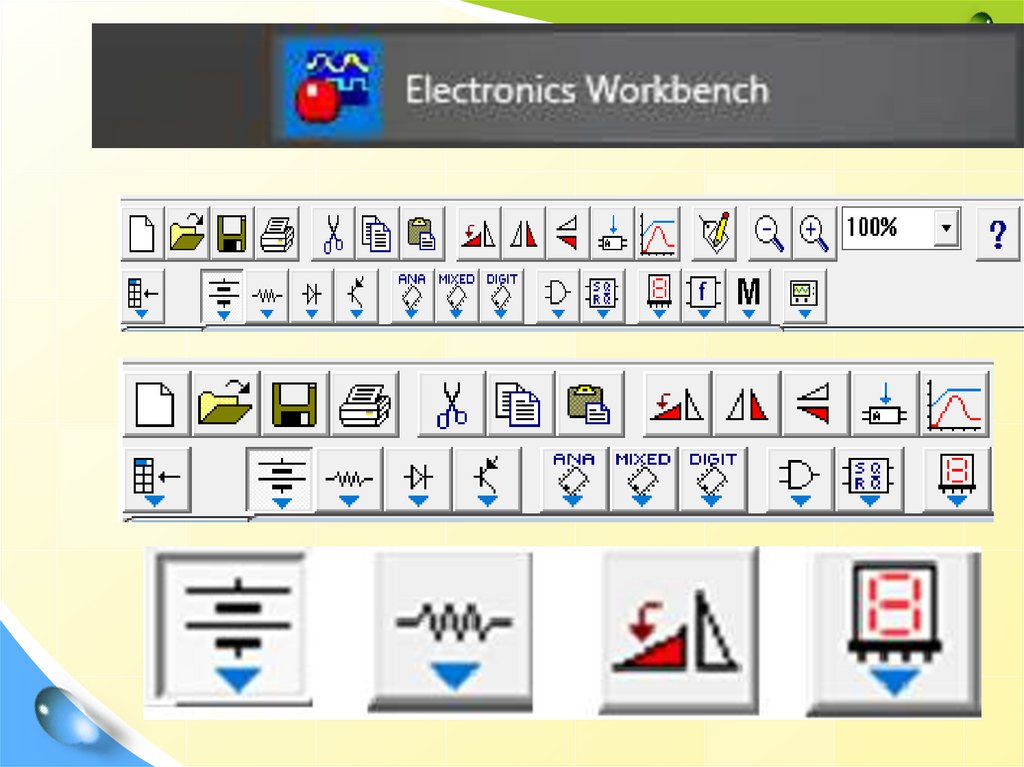Open the Instruments oscilloscope parts bin
The width and height of the screenshot is (1024, 767).
[805, 296]
